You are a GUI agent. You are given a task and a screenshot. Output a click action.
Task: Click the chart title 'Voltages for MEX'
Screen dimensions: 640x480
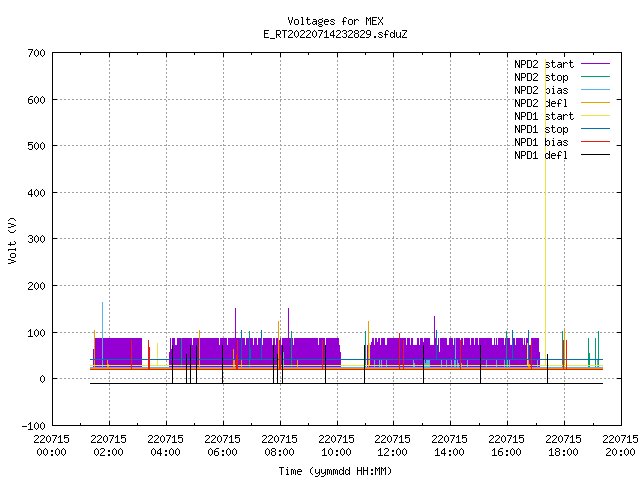click(x=335, y=21)
